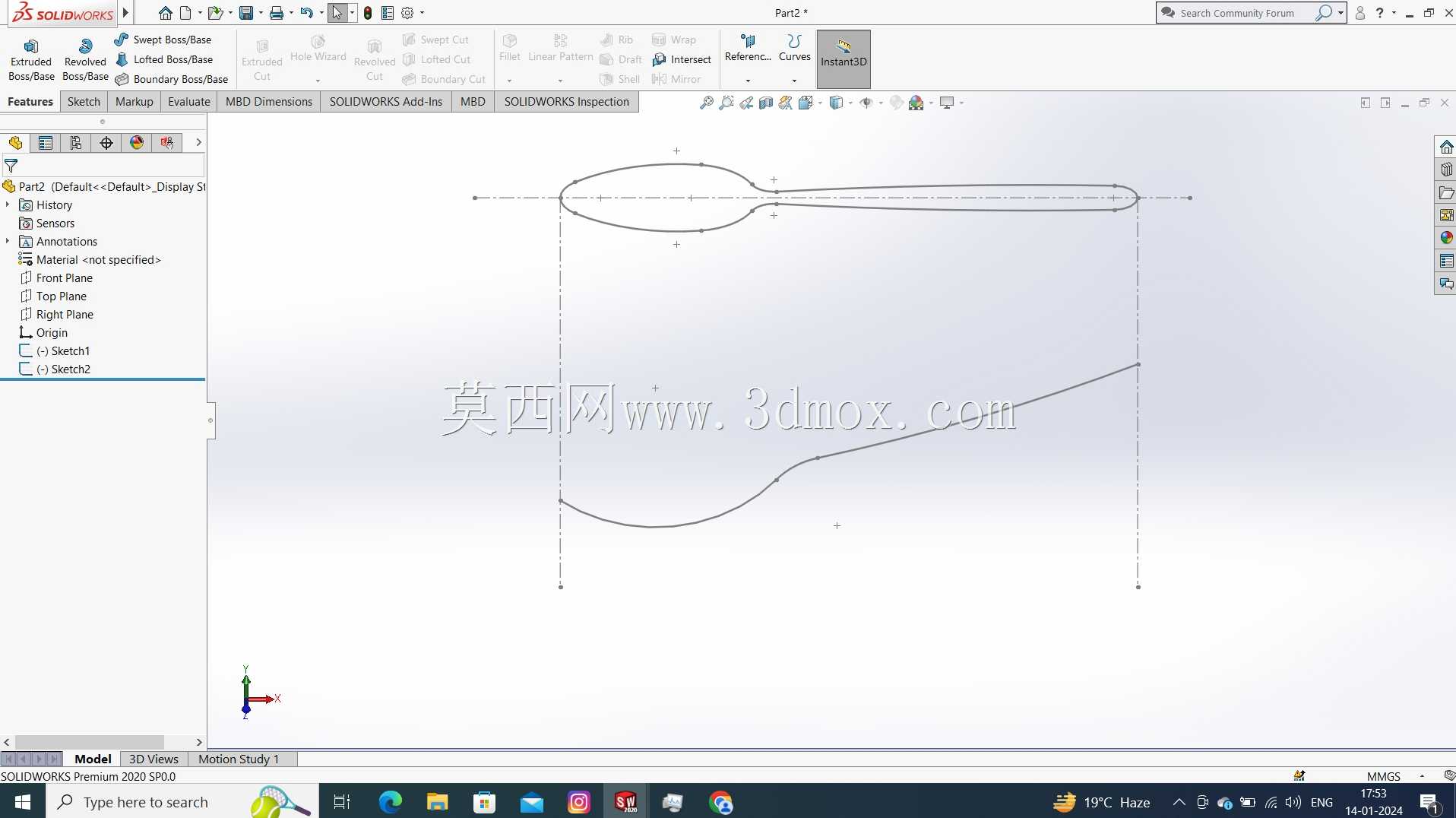
Task: Pick the Lofted Boss/Base tool
Action: pyautogui.click(x=164, y=59)
